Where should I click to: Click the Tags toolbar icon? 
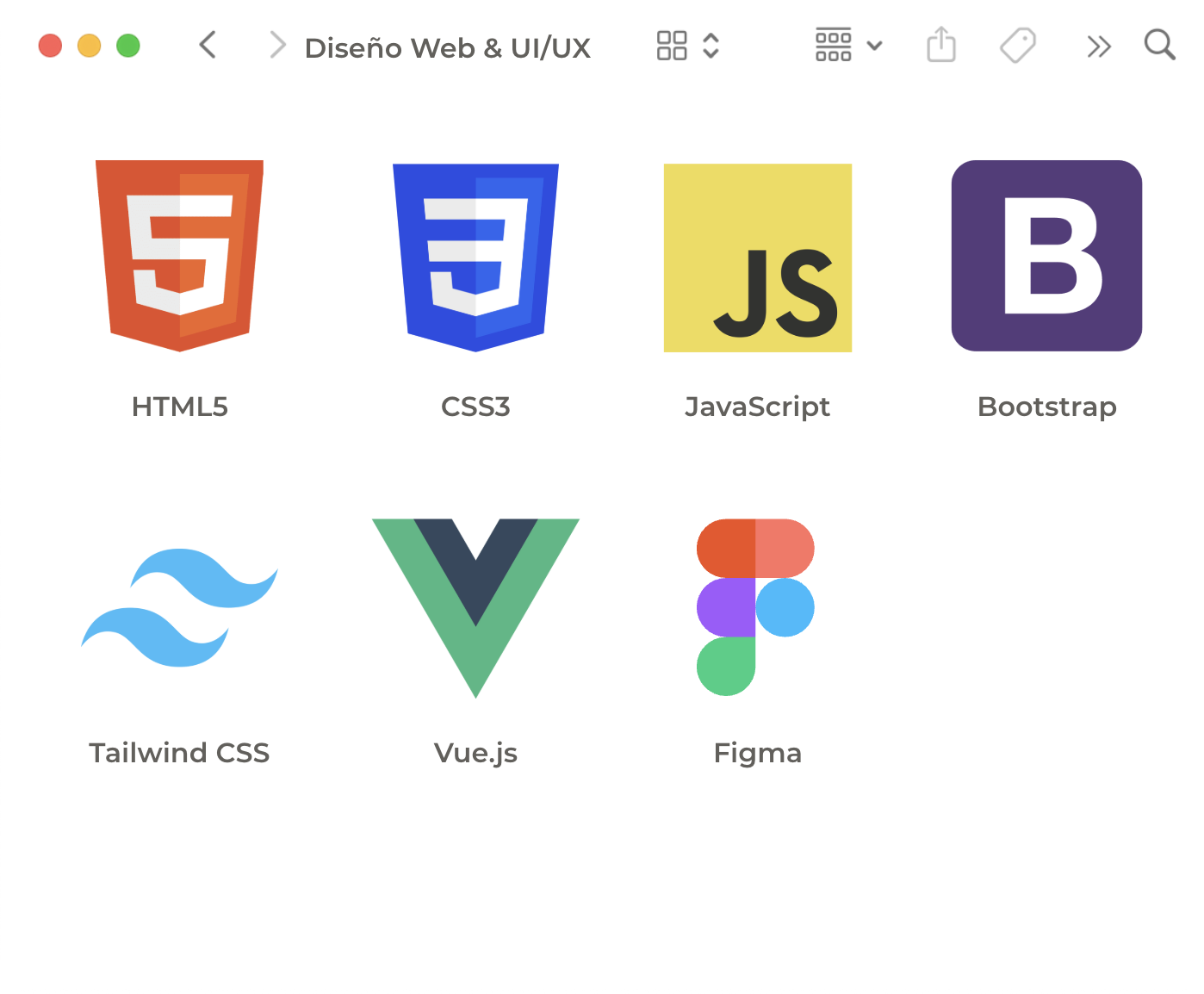[x=1017, y=45]
